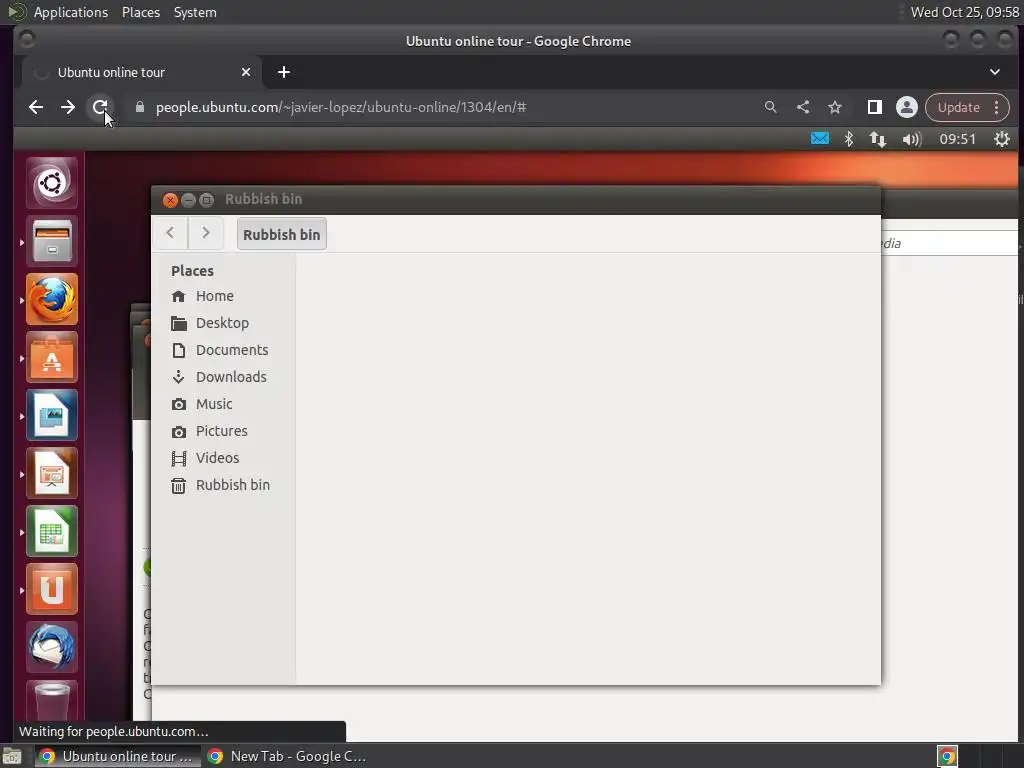Open the Chrome profile avatar

(906, 107)
